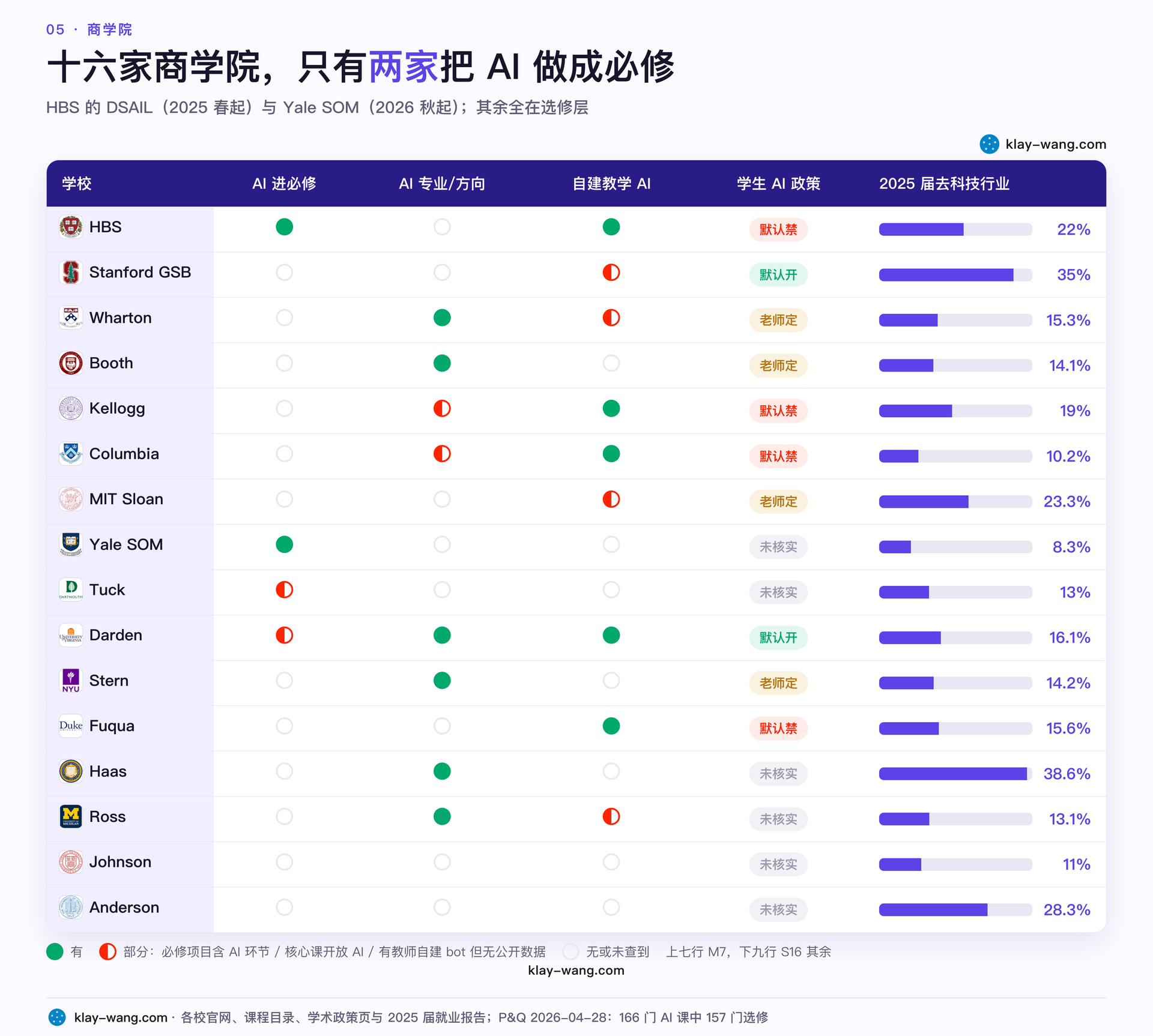
Task: Click the 28.3% value in Anderson row
Action: tap(1067, 909)
